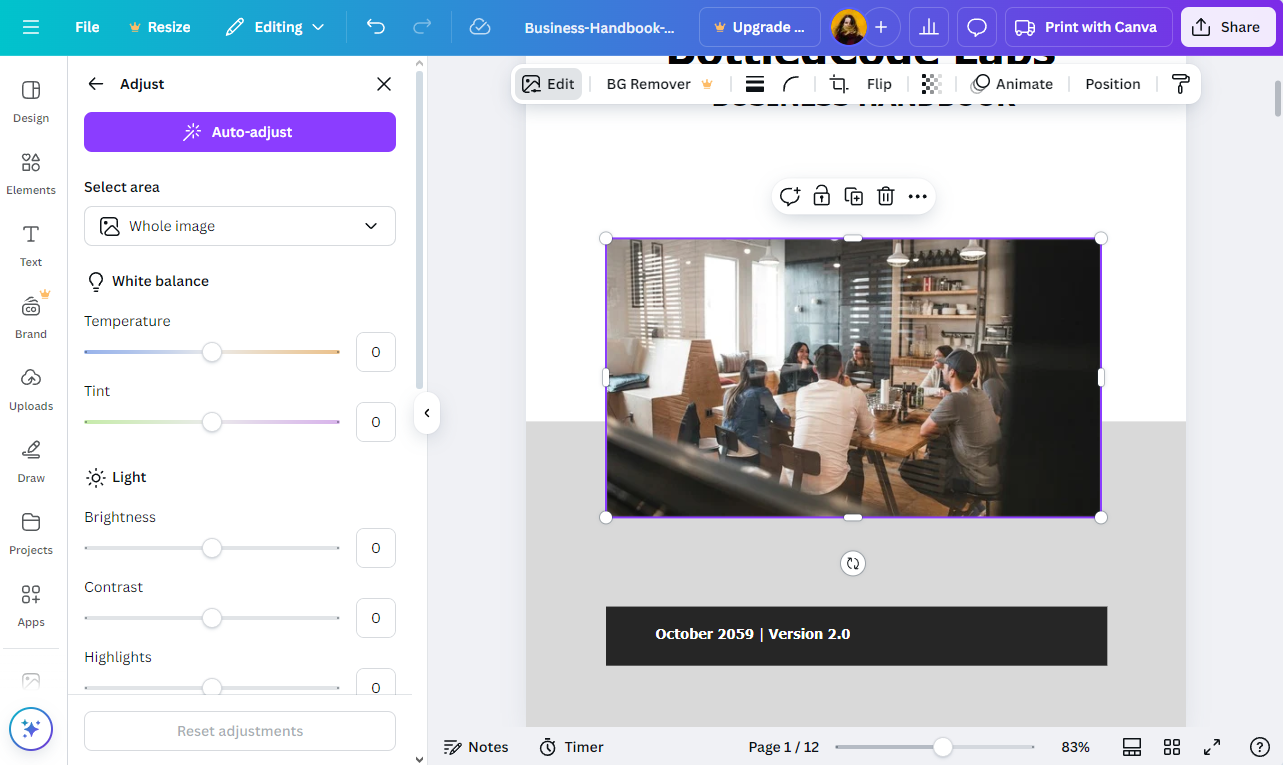
Task: Duplicate the selected image
Action: tap(854, 196)
